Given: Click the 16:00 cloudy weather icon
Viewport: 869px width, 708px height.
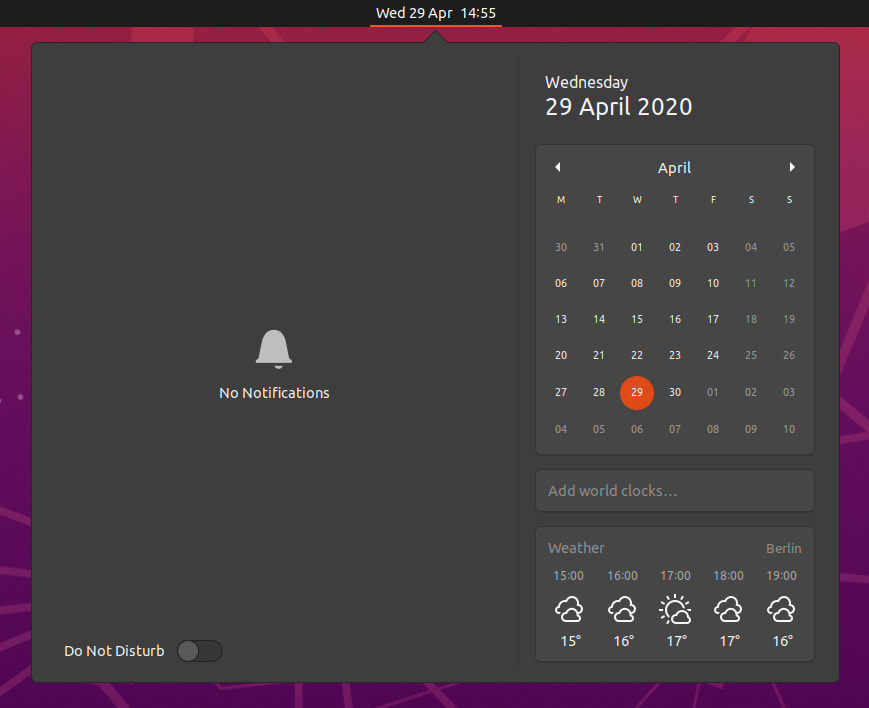Looking at the screenshot, I should click(622, 609).
